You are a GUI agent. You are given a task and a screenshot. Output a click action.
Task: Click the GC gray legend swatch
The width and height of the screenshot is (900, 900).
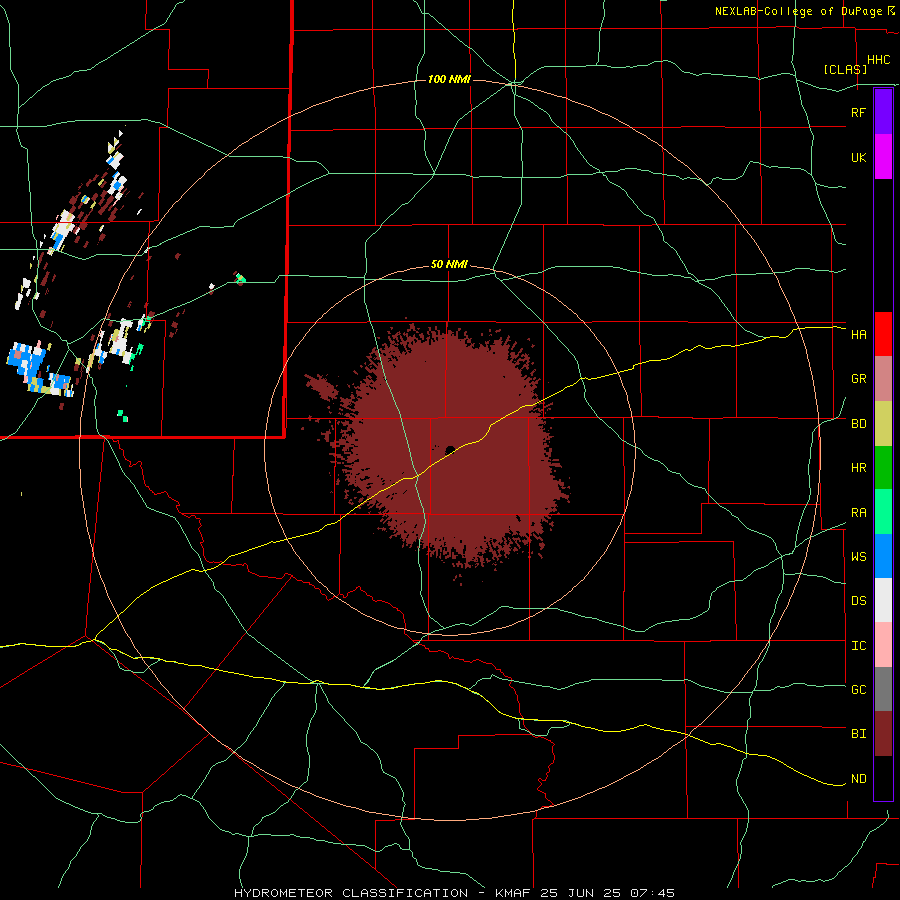pos(883,689)
